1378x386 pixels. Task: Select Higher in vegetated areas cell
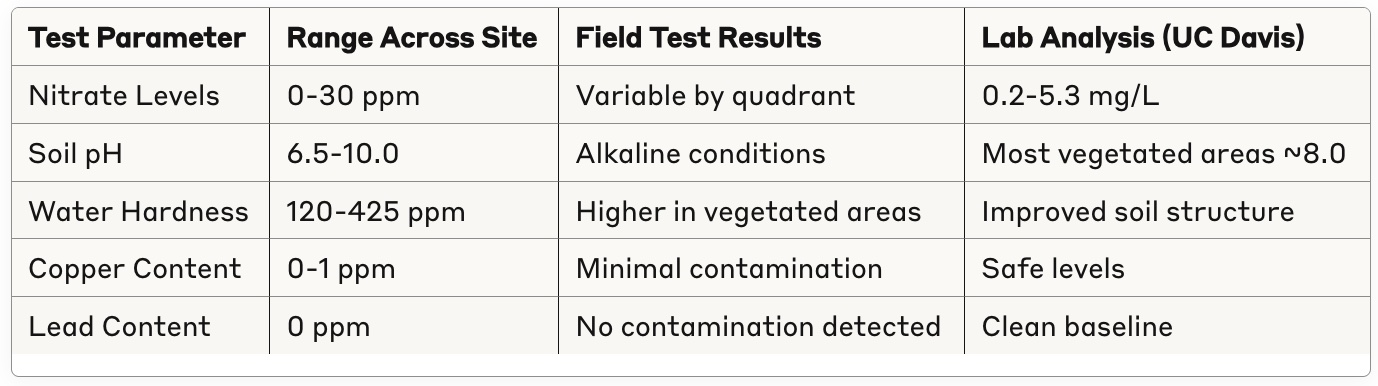(x=748, y=211)
